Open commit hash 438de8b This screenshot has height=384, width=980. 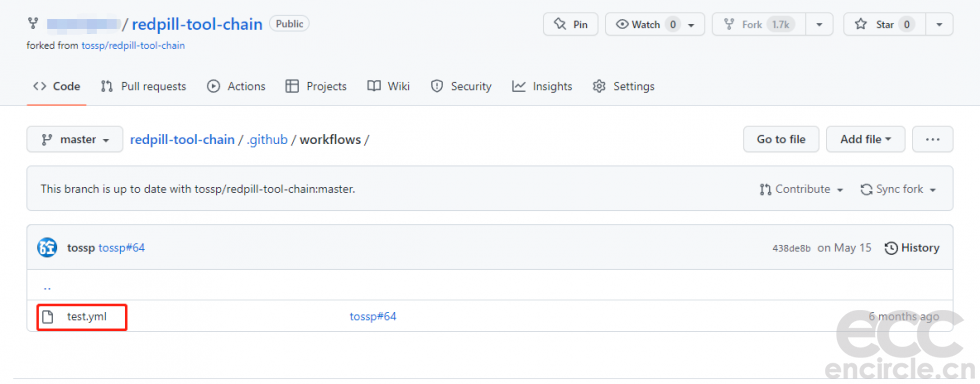[x=792, y=248]
